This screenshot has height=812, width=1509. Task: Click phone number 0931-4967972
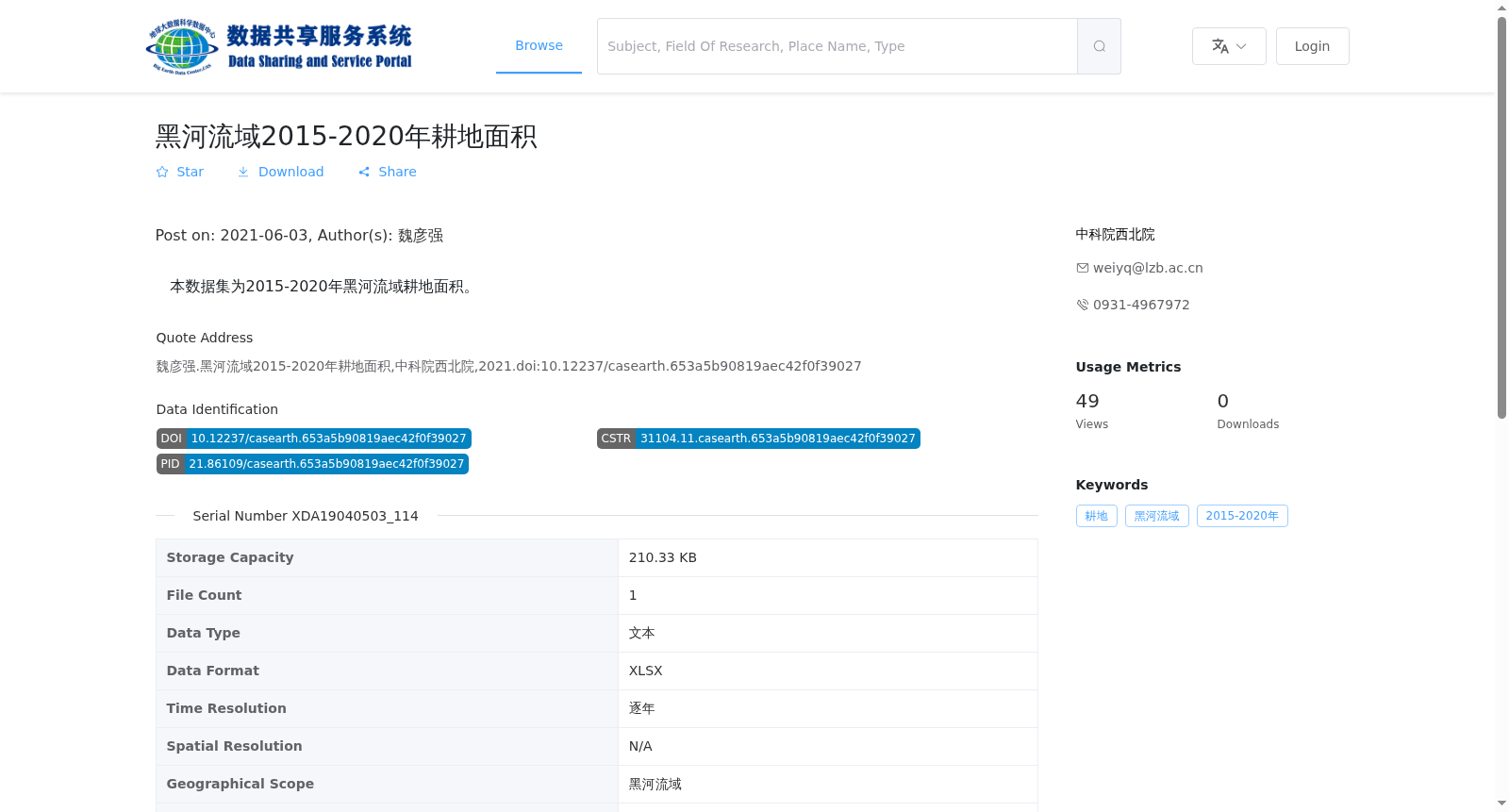1141,305
